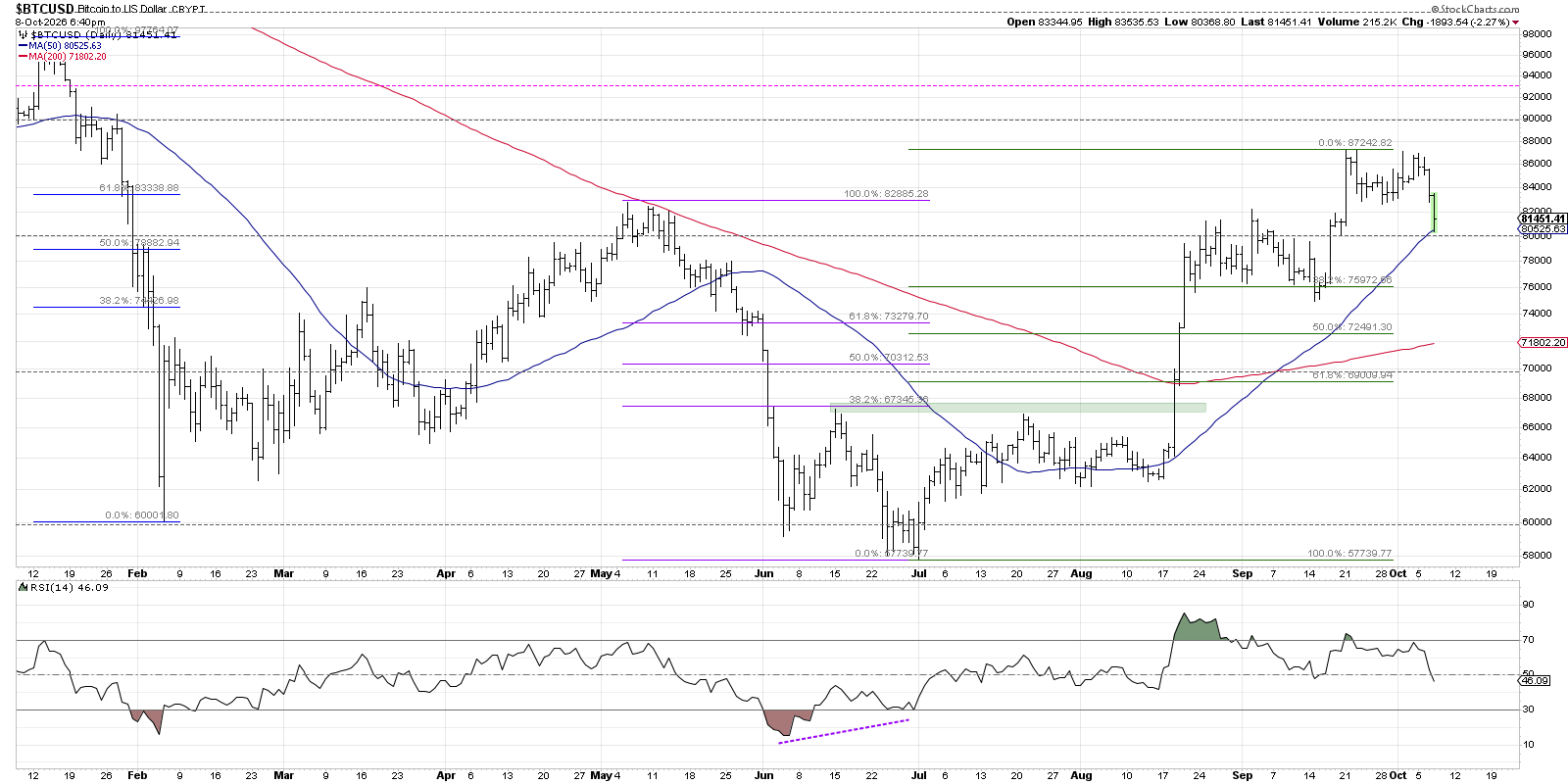Click the 46.09 RSI axis tag

click(1536, 680)
